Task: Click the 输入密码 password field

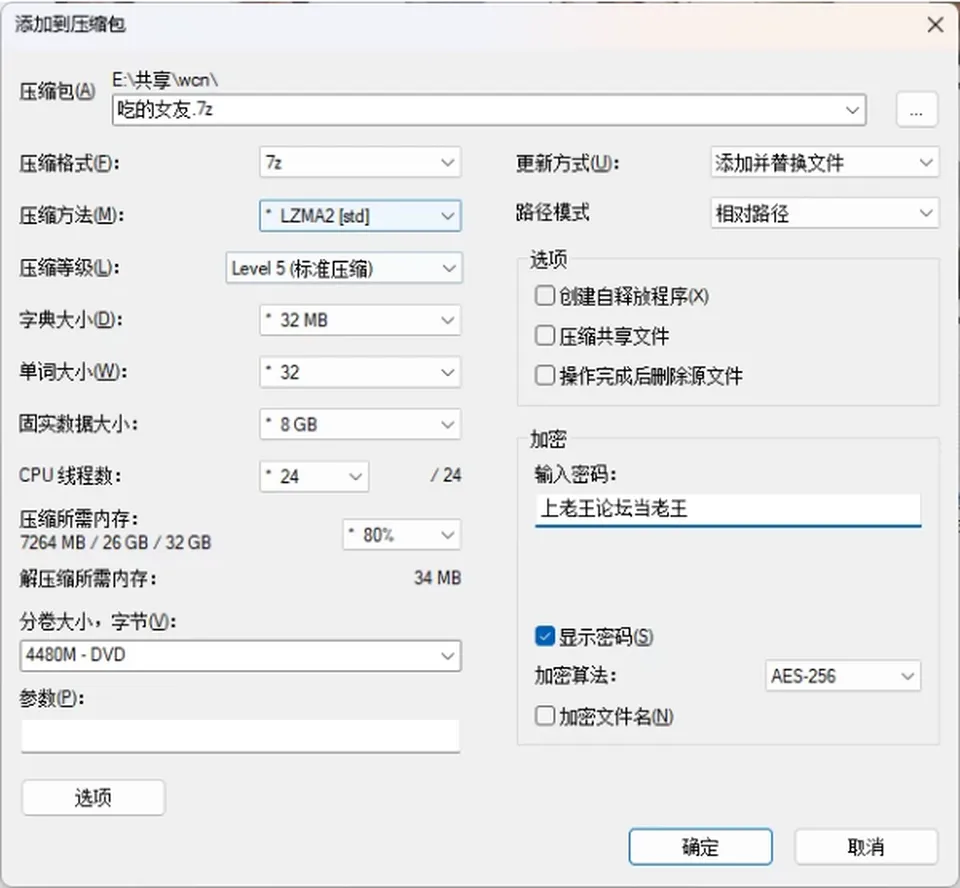Action: tap(728, 509)
